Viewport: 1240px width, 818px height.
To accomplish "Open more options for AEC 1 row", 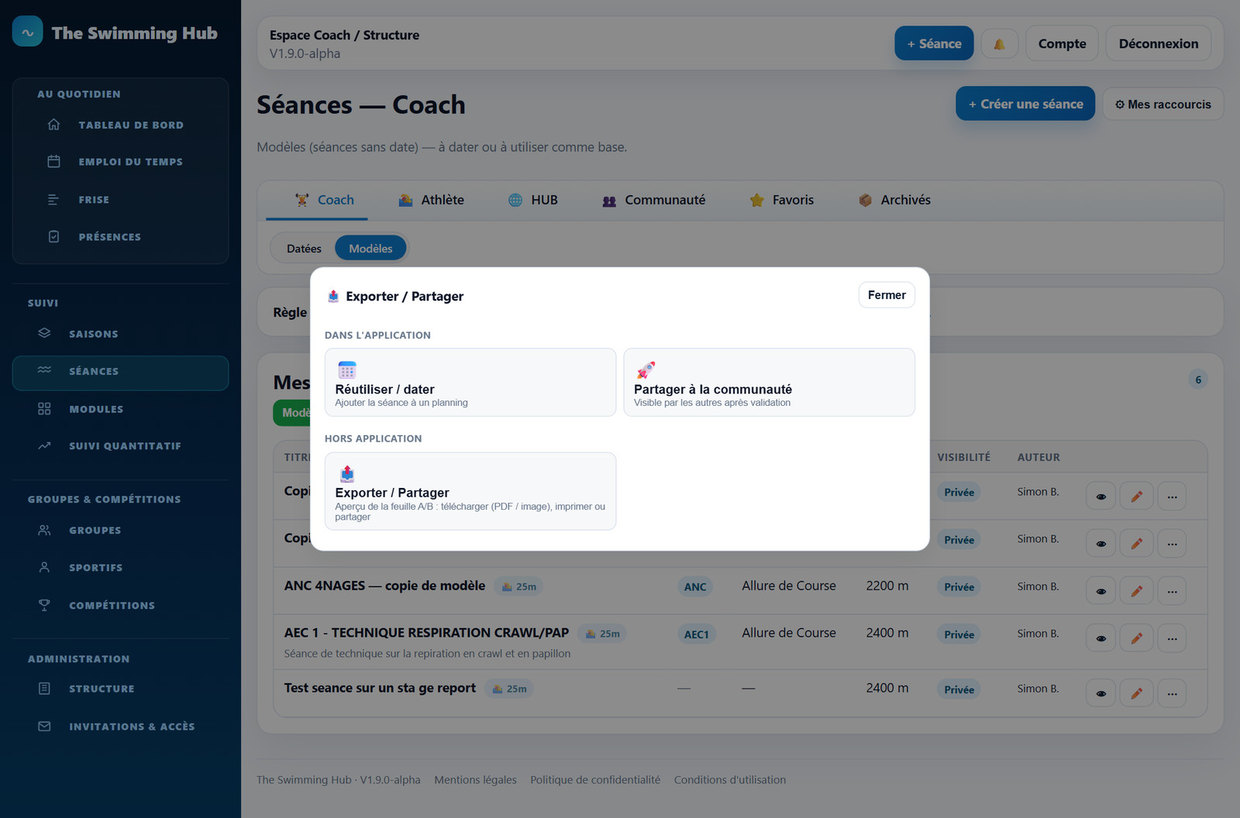I will (x=1172, y=637).
